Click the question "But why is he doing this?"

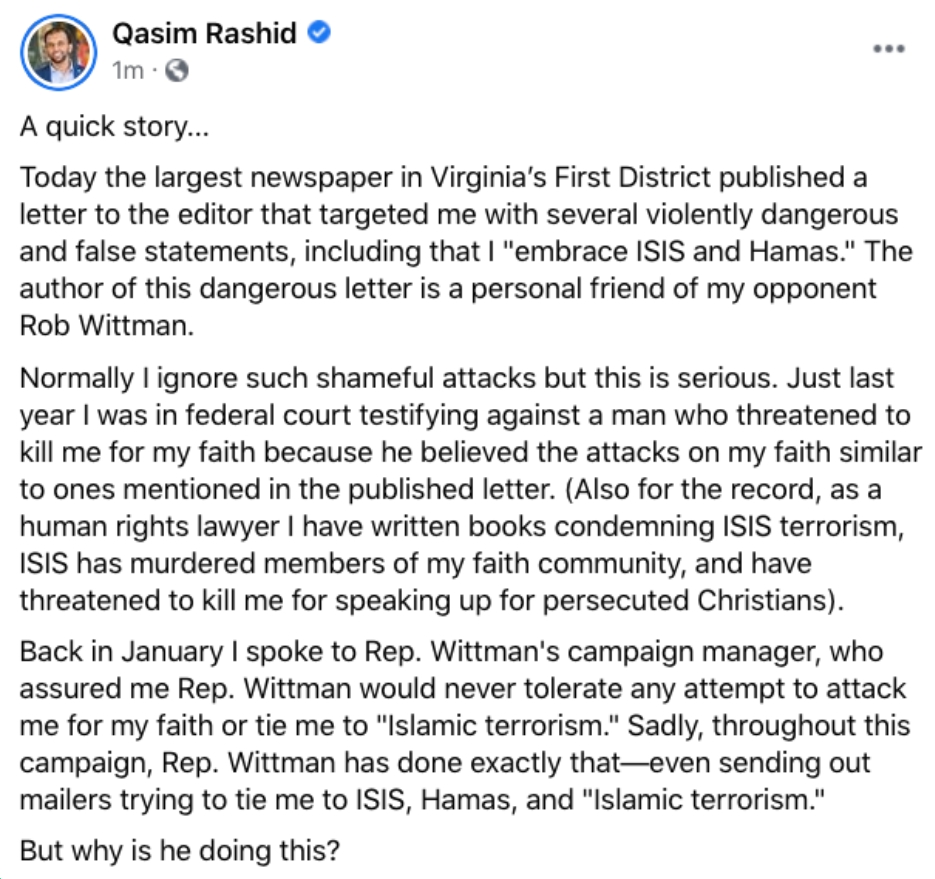(179, 851)
